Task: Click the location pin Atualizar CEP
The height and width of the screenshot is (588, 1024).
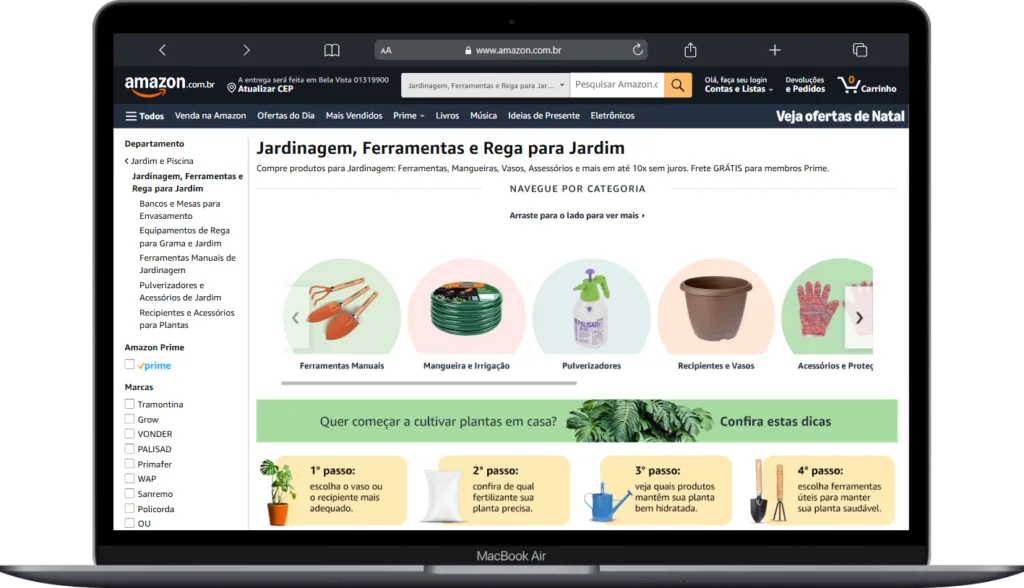Action: point(261,88)
